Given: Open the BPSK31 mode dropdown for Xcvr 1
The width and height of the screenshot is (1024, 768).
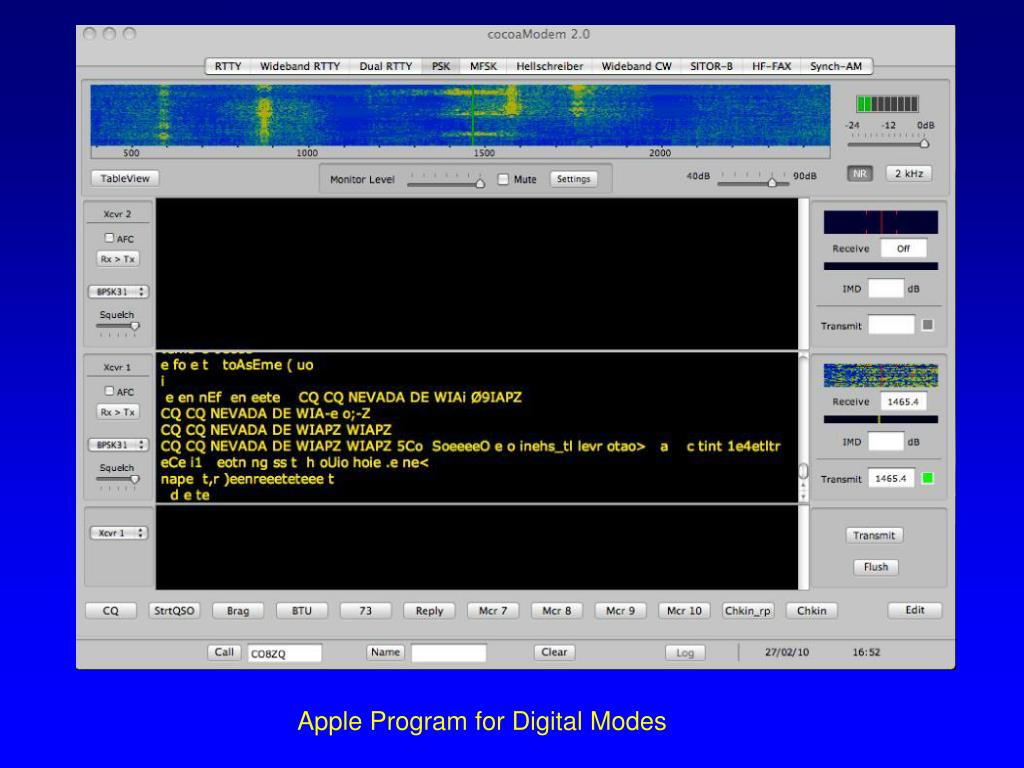Looking at the screenshot, I should pos(118,445).
